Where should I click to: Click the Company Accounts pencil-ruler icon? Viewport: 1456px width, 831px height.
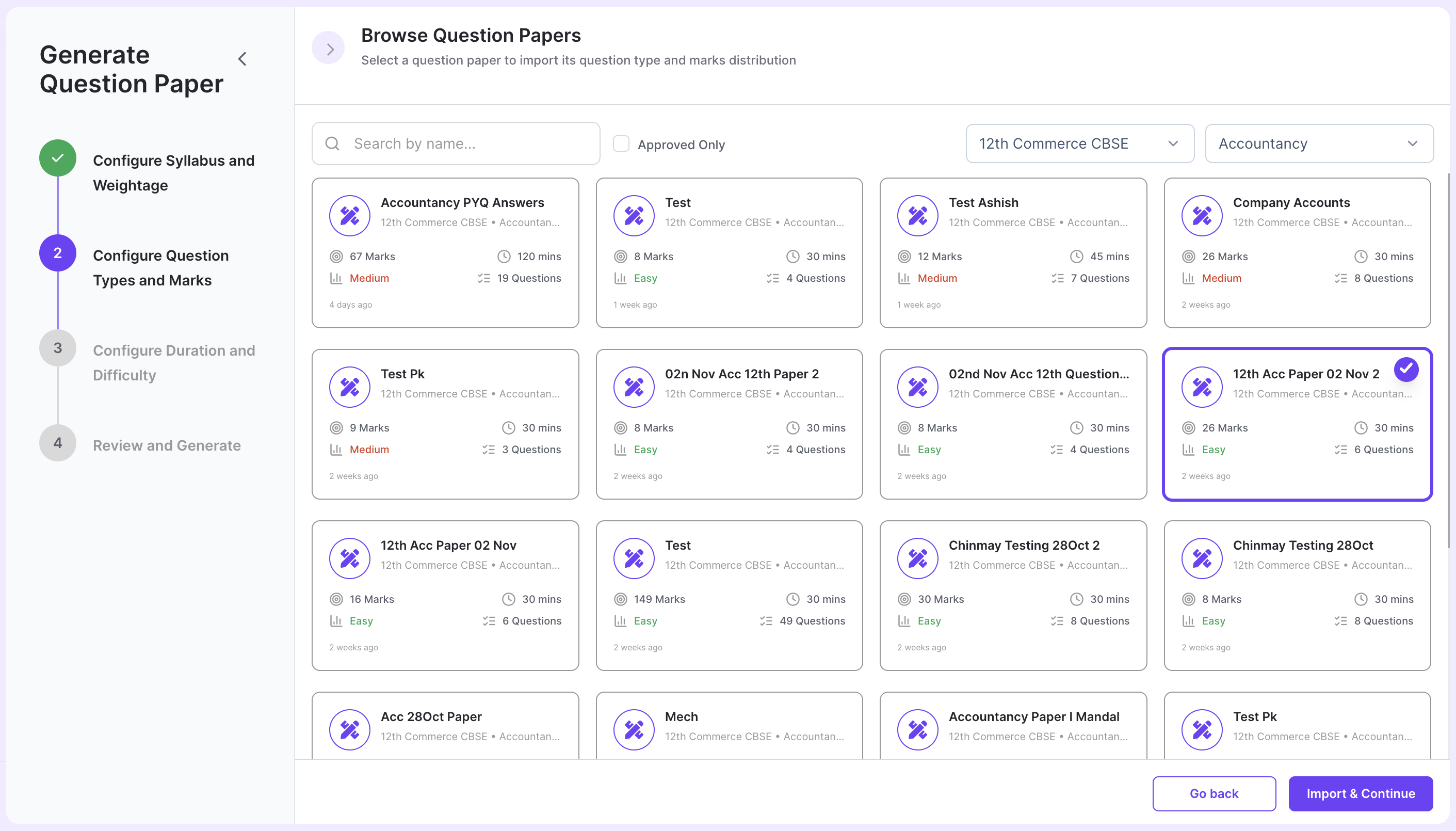click(x=1202, y=215)
